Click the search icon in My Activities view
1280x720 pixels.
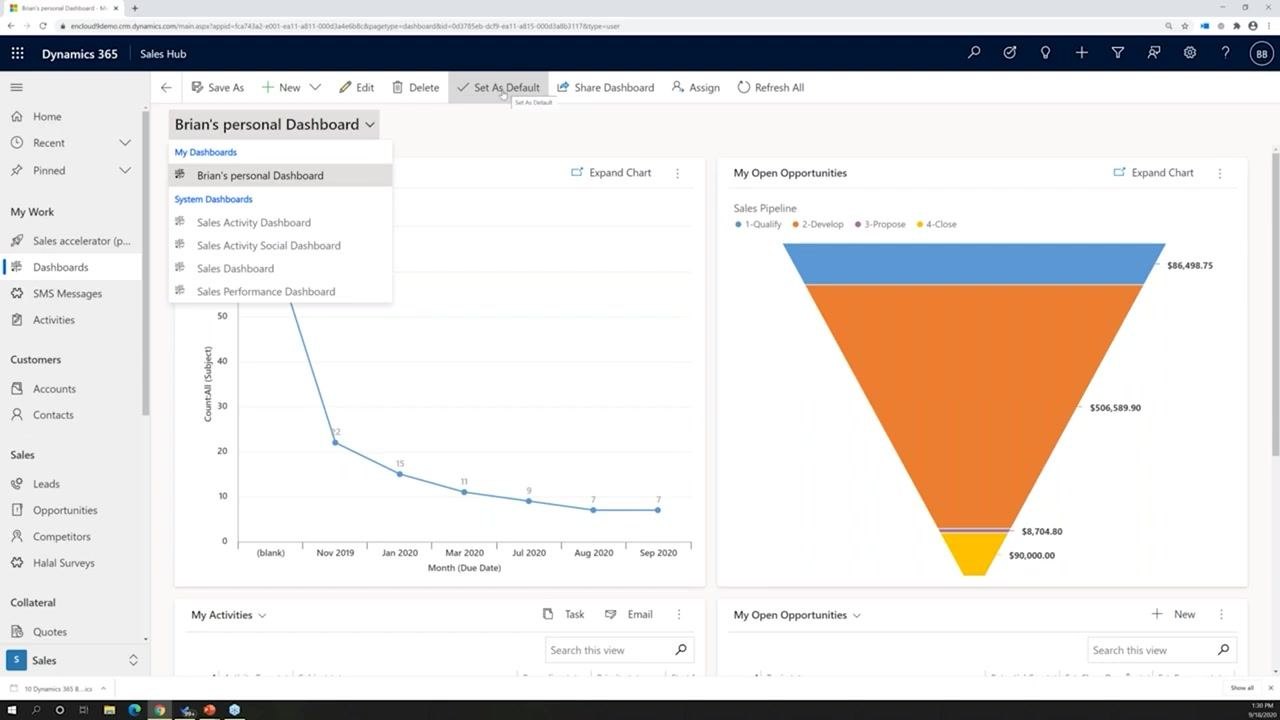click(x=681, y=650)
